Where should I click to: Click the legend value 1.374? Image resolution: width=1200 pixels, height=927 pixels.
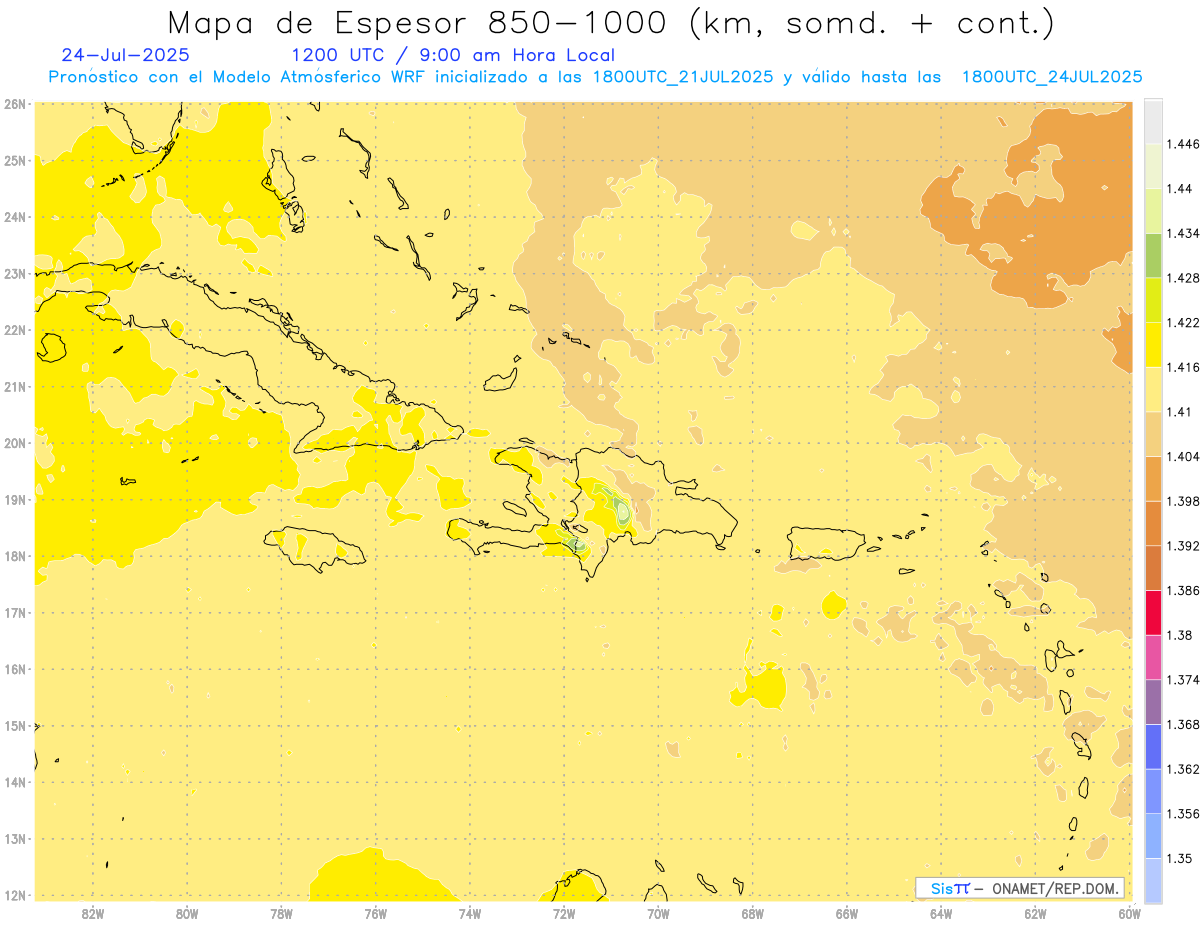1182,680
